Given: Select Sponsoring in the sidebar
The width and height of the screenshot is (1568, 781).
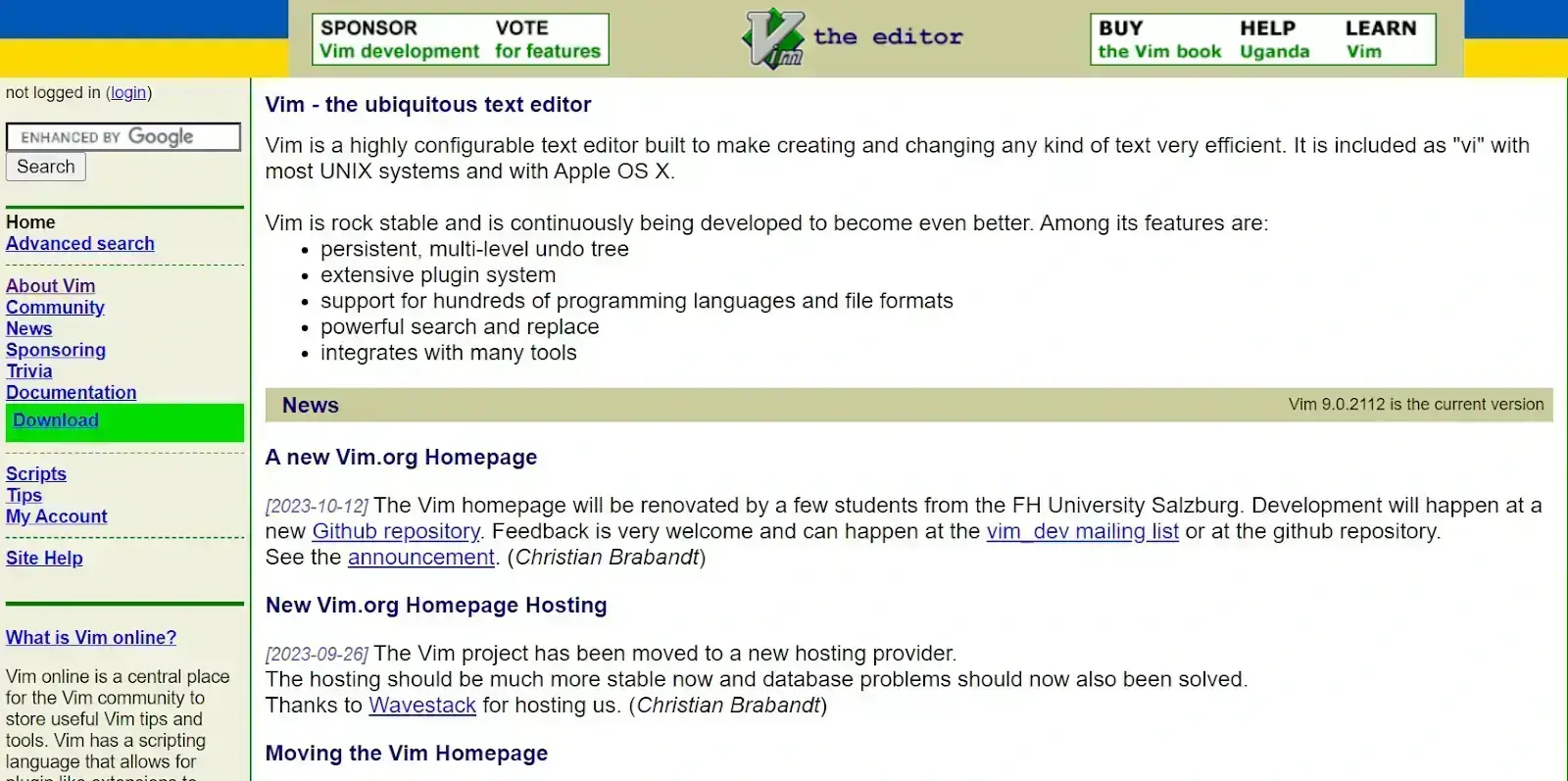Looking at the screenshot, I should pos(56,350).
